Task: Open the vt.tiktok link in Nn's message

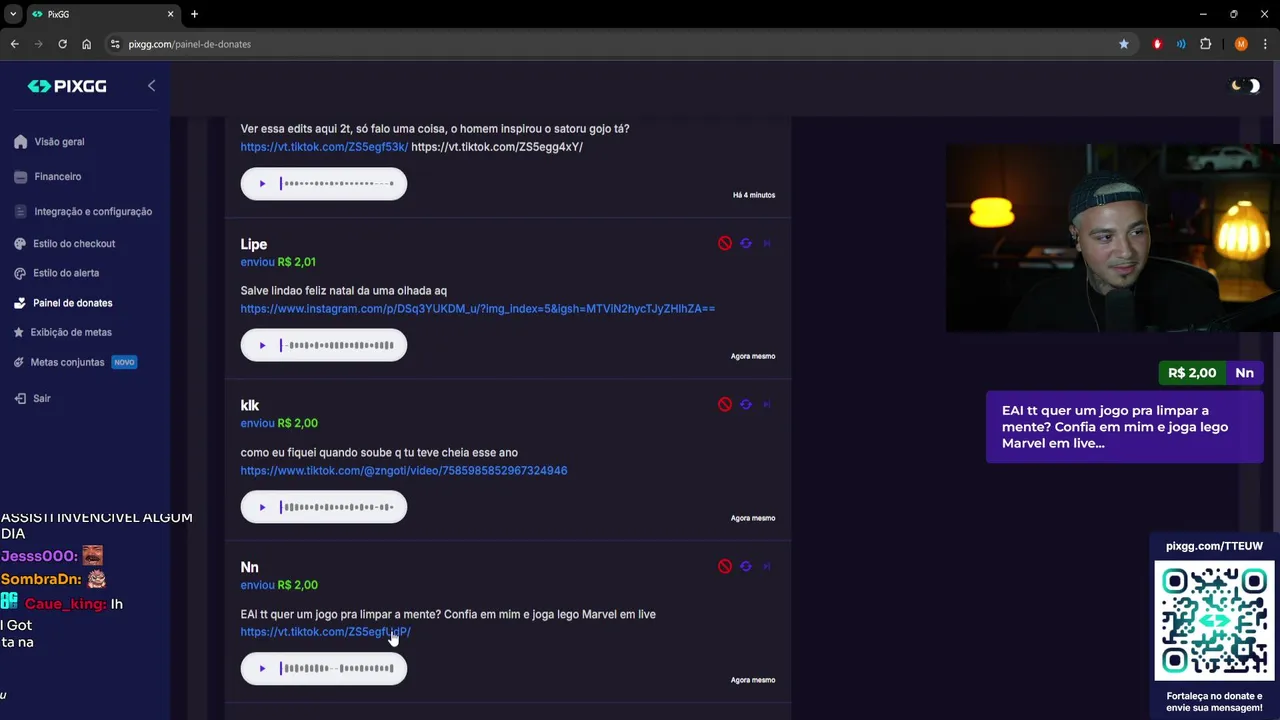Action: click(325, 632)
